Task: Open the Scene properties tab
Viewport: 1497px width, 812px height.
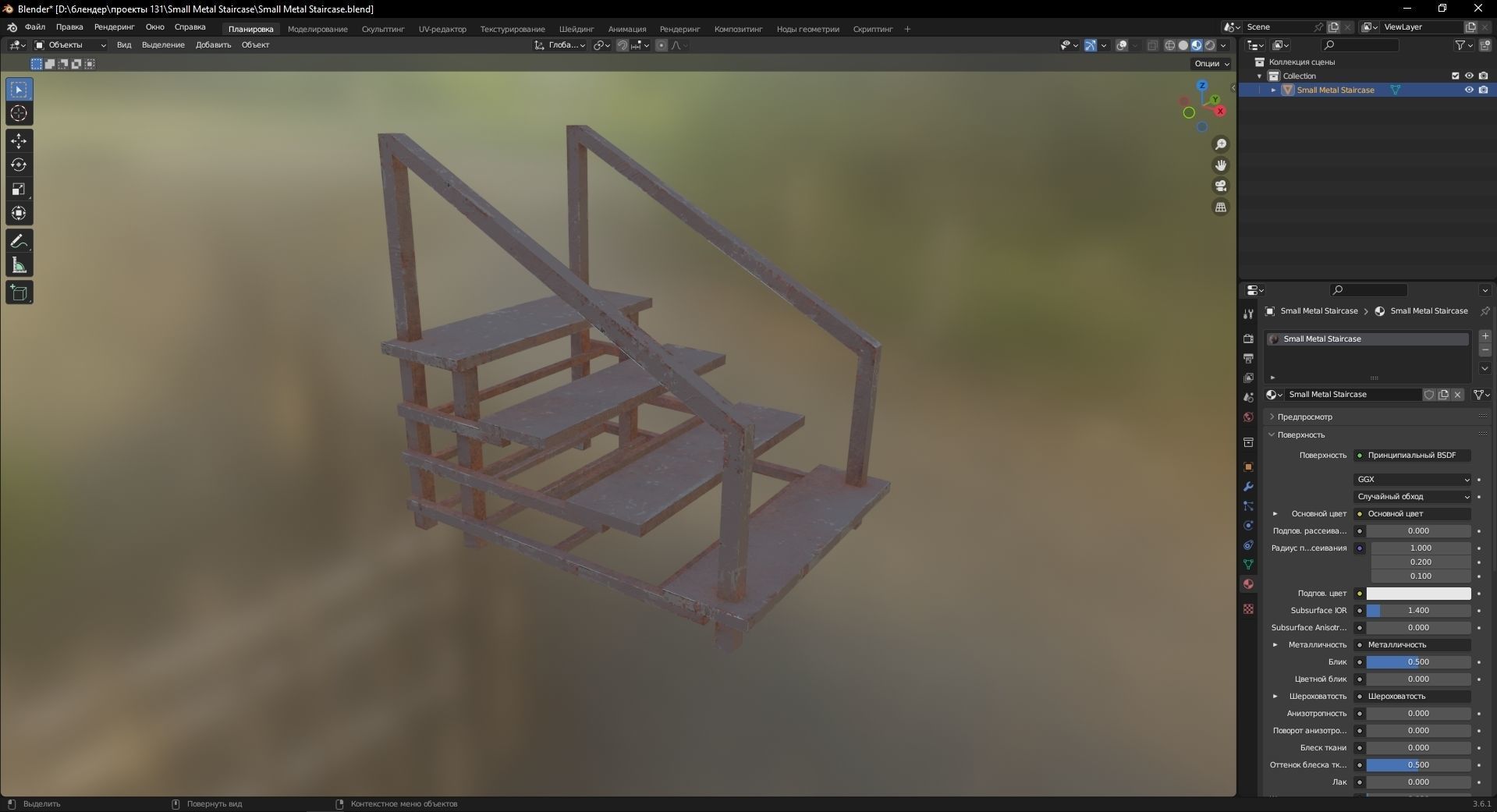Action: coord(1248,397)
